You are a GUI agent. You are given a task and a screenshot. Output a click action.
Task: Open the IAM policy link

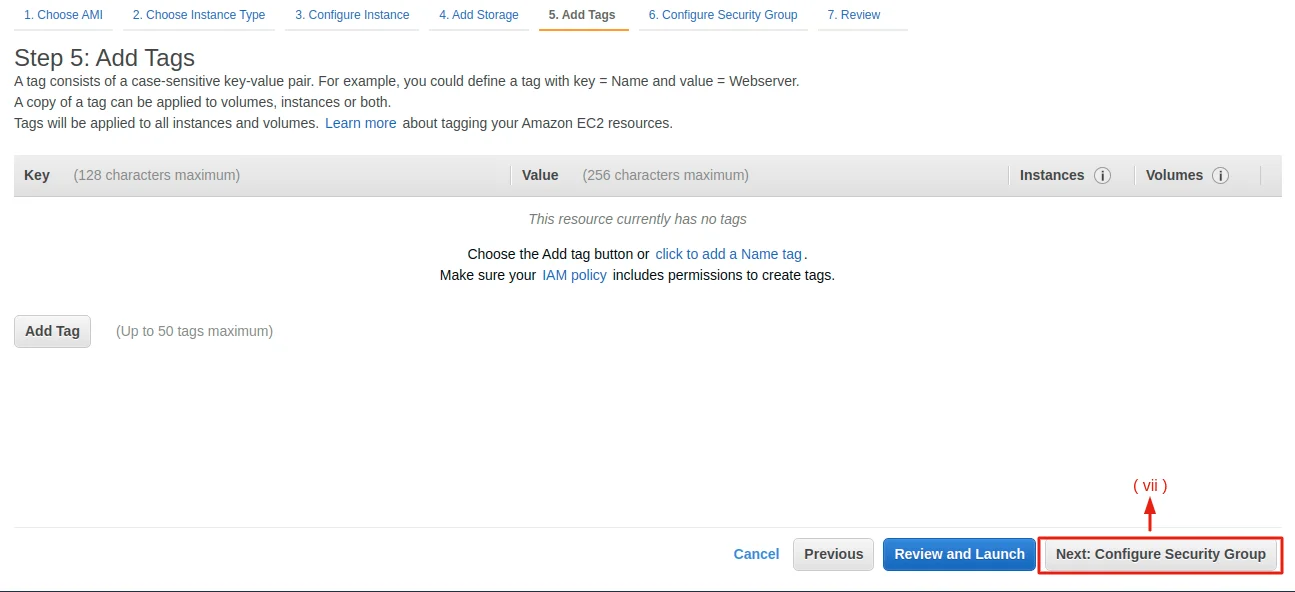pos(574,275)
